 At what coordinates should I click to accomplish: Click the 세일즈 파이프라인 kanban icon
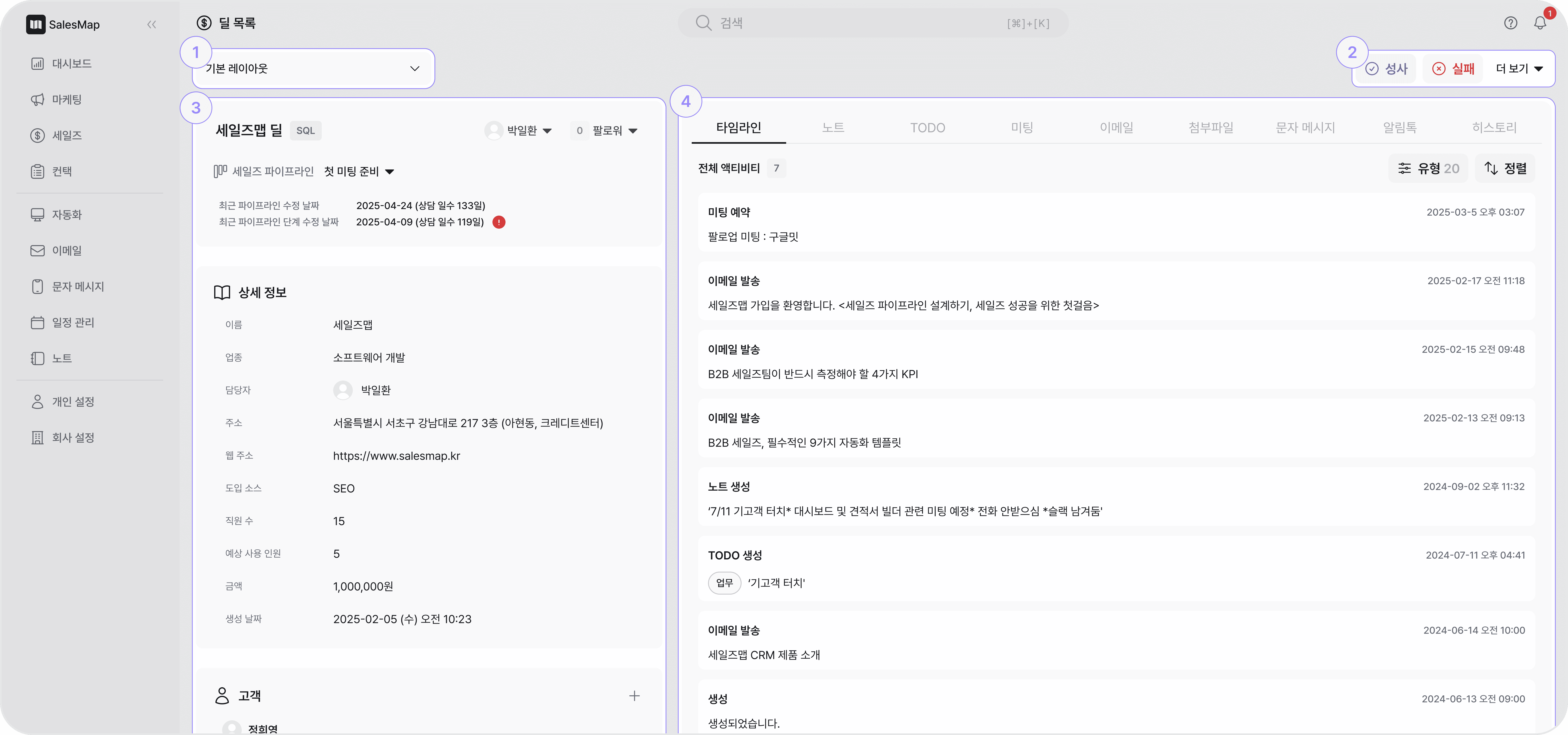220,171
